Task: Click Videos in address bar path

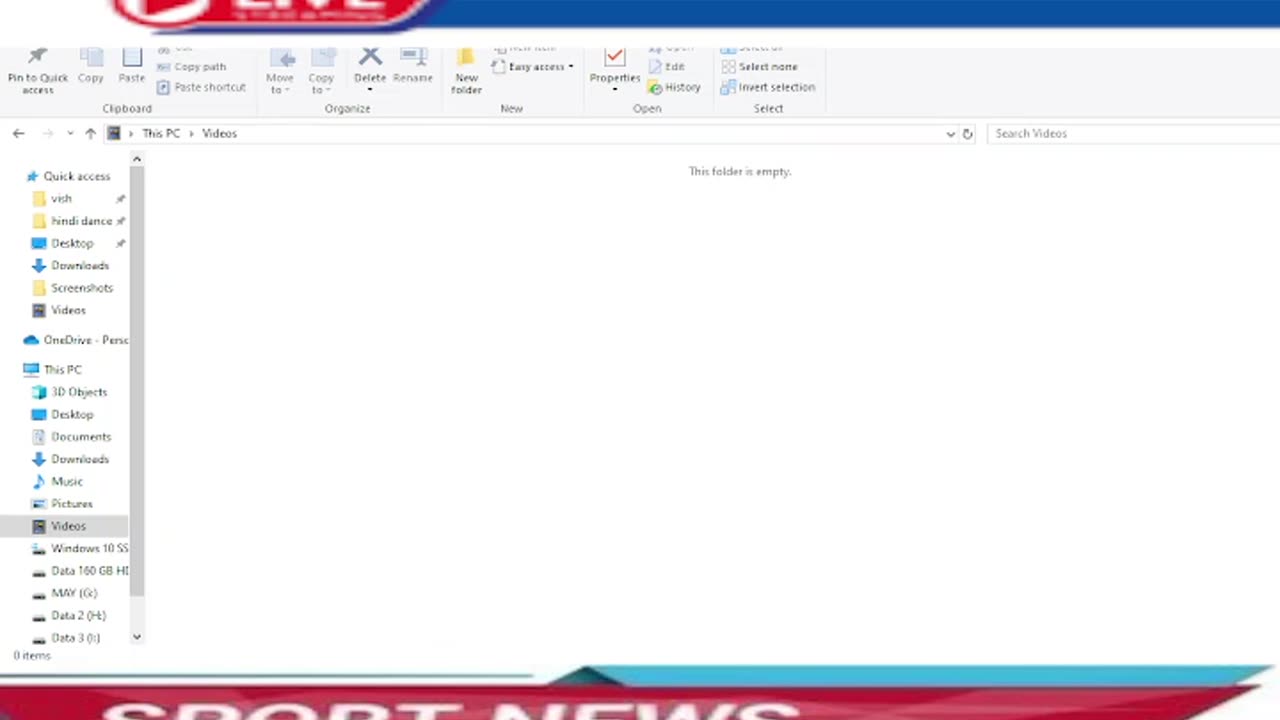Action: coord(219,133)
